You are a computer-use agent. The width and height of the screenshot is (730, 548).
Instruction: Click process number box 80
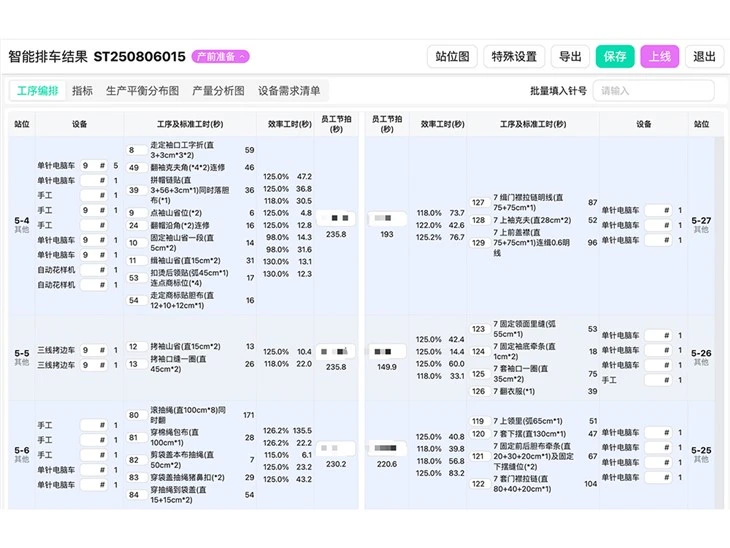137,415
